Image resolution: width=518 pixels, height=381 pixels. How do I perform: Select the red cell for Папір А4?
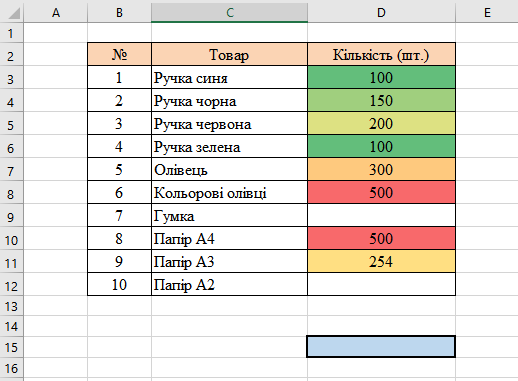click(x=381, y=238)
